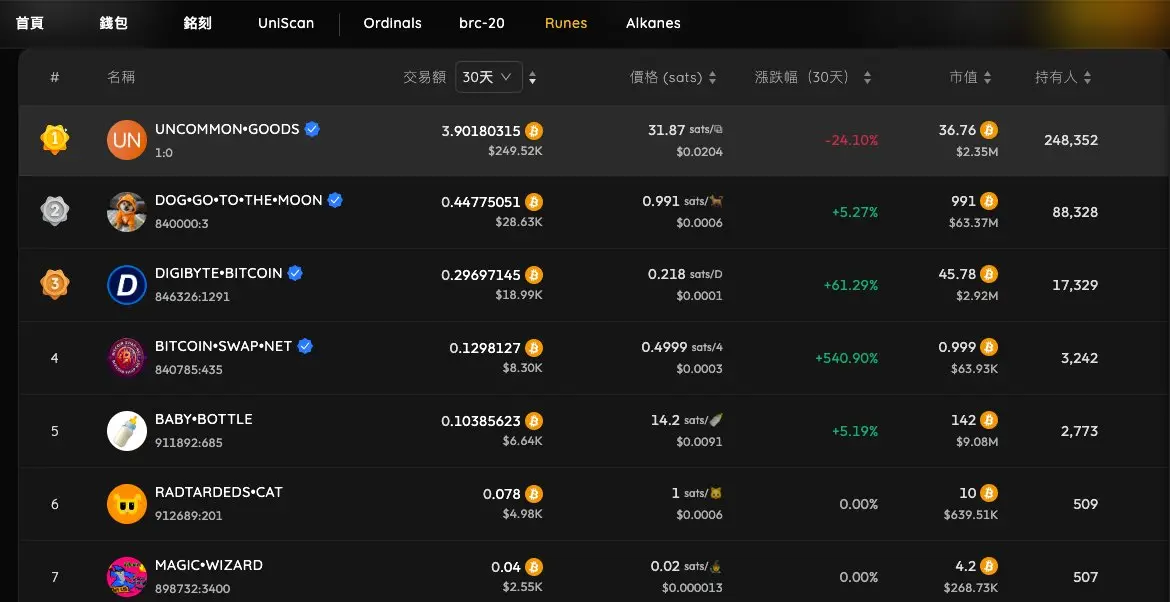The height and width of the screenshot is (602, 1170).
Task: Click the UNCOMMON•GOODS orange UN avatar
Action: point(127,140)
